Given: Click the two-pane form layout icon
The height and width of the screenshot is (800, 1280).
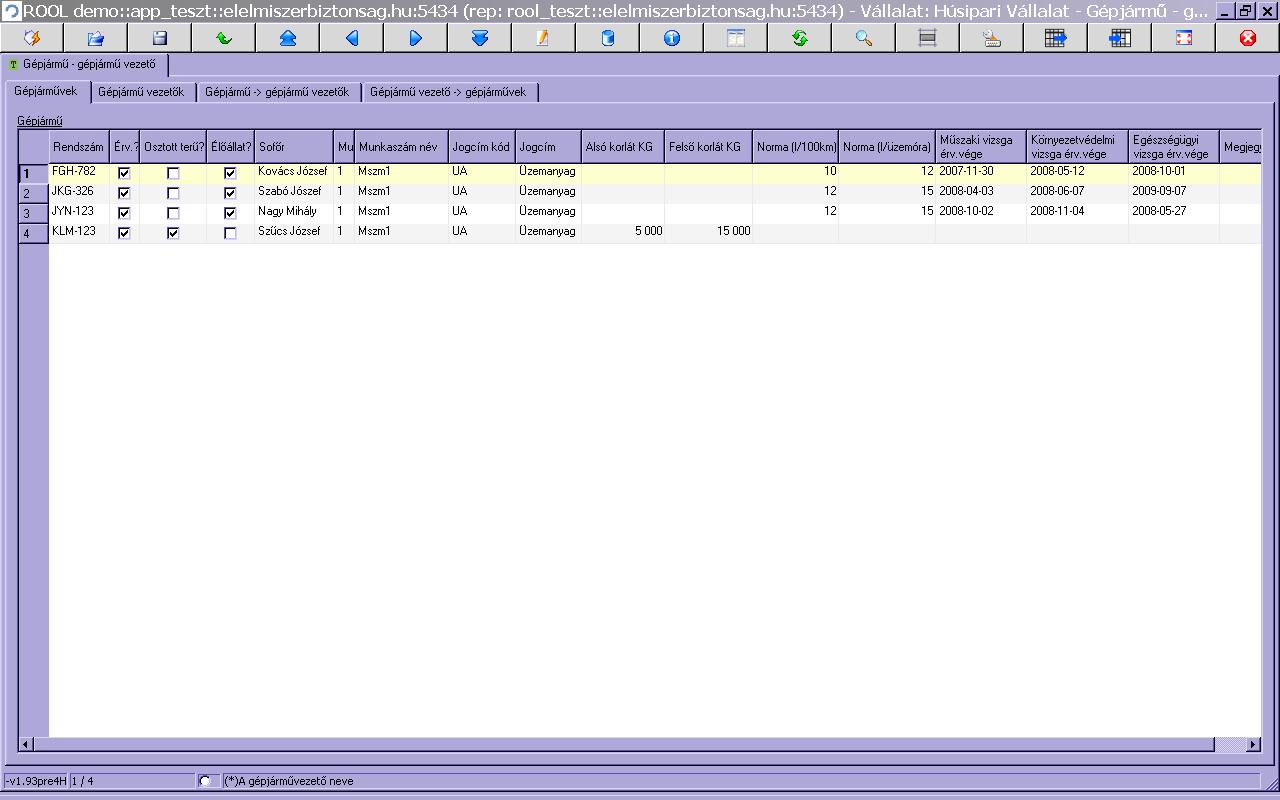Looking at the screenshot, I should coord(736,38).
